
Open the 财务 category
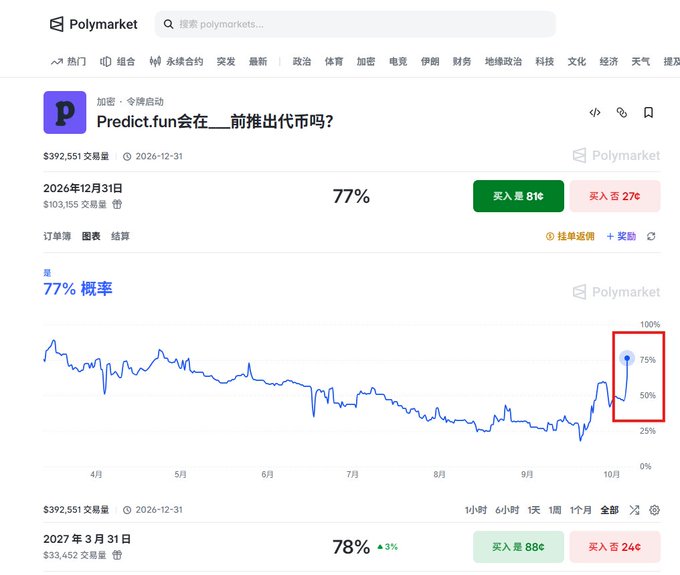tap(462, 62)
